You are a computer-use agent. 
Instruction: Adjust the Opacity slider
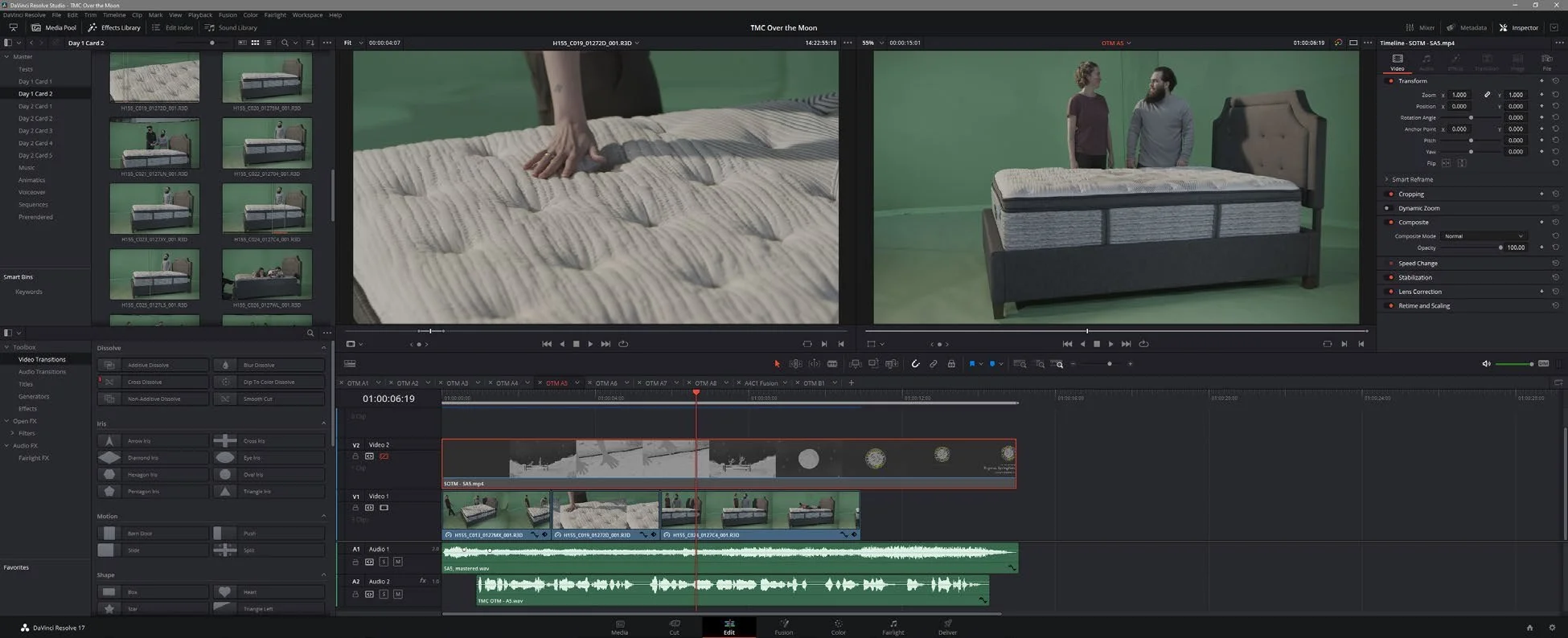[1500, 247]
